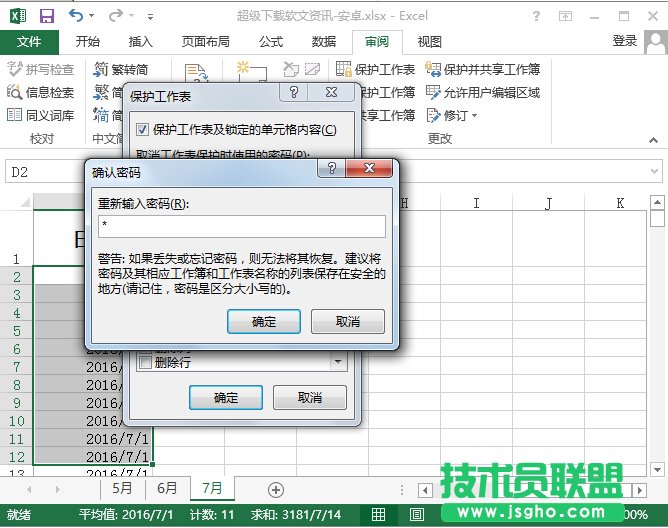The width and height of the screenshot is (668, 528).
Task: Click the Save icon in quick access toolbar
Action: point(47,16)
